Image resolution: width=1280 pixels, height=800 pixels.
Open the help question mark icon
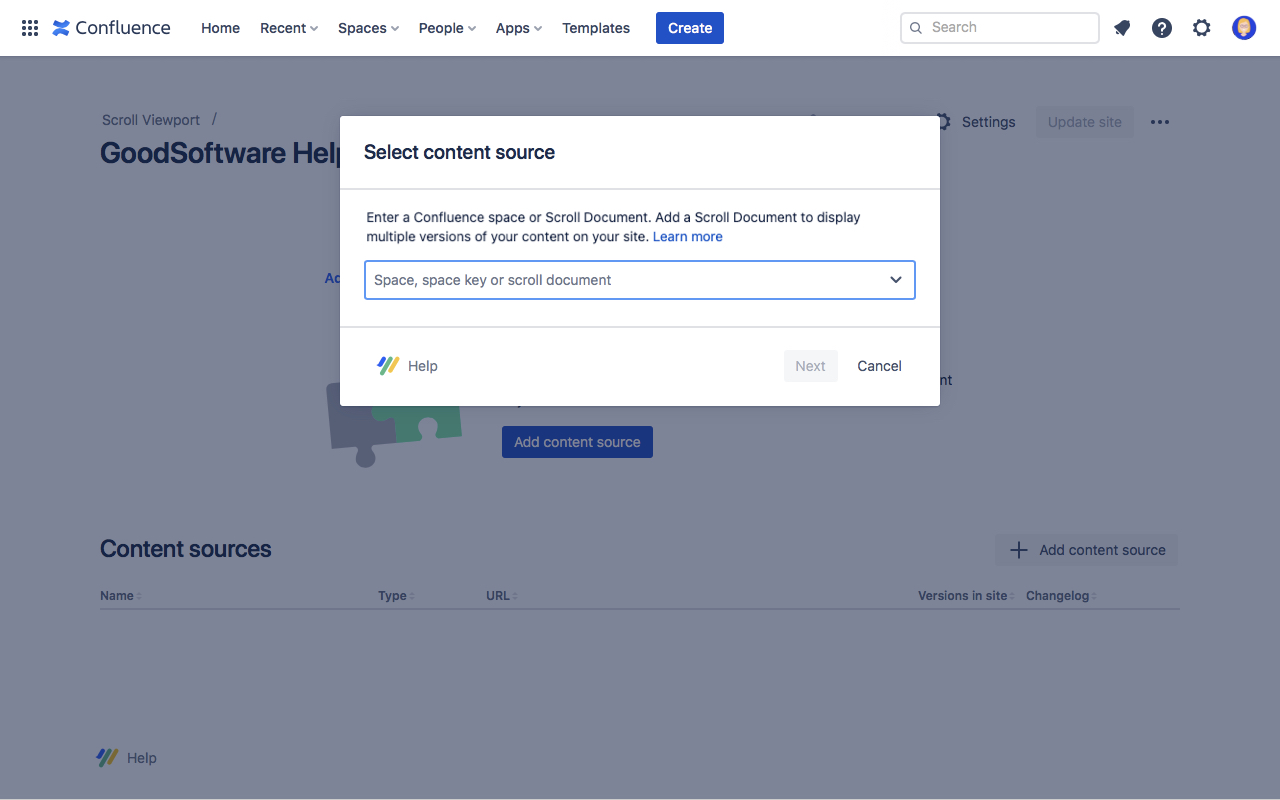coord(1162,28)
